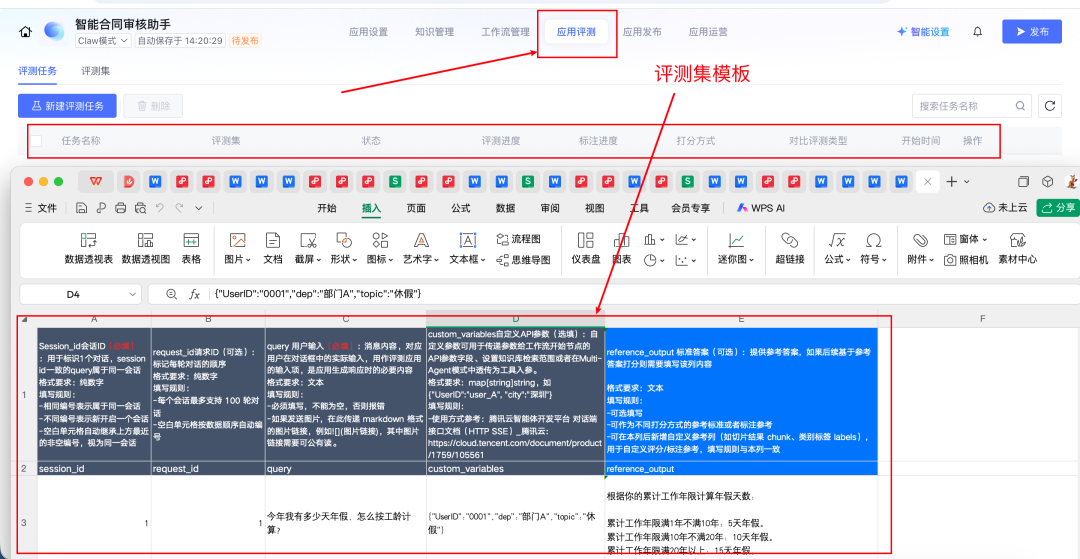Click the zoom magnifier beside fx
This screenshot has height=559, width=1080.
tap(172, 294)
